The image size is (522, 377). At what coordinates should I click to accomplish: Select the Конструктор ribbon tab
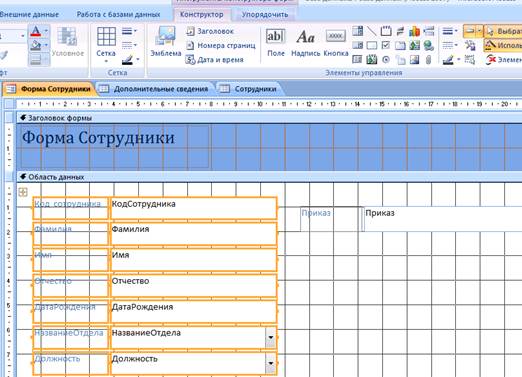click(x=201, y=15)
